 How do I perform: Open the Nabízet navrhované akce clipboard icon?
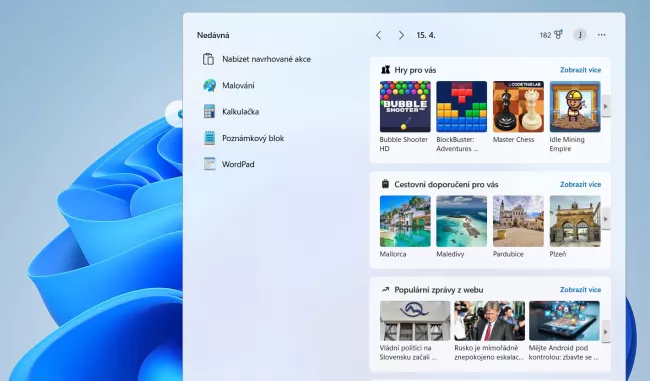pyautogui.click(x=208, y=59)
